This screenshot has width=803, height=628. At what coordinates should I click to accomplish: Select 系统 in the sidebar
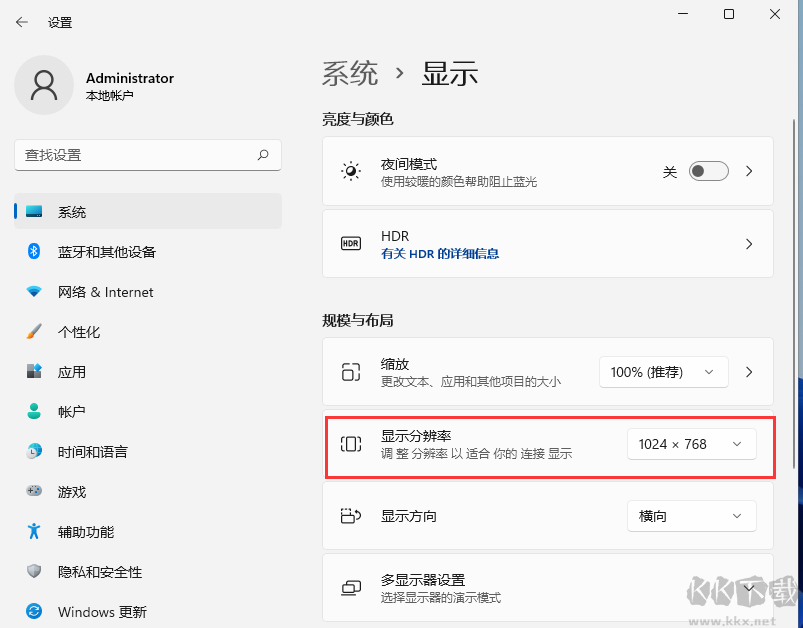(x=148, y=212)
